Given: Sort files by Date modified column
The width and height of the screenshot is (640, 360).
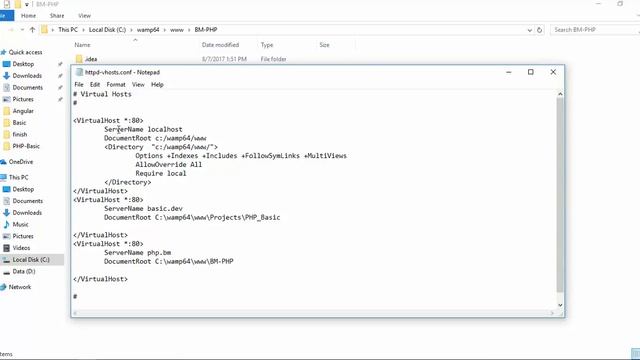Looking at the screenshot, I should pyautogui.click(x=220, y=45).
